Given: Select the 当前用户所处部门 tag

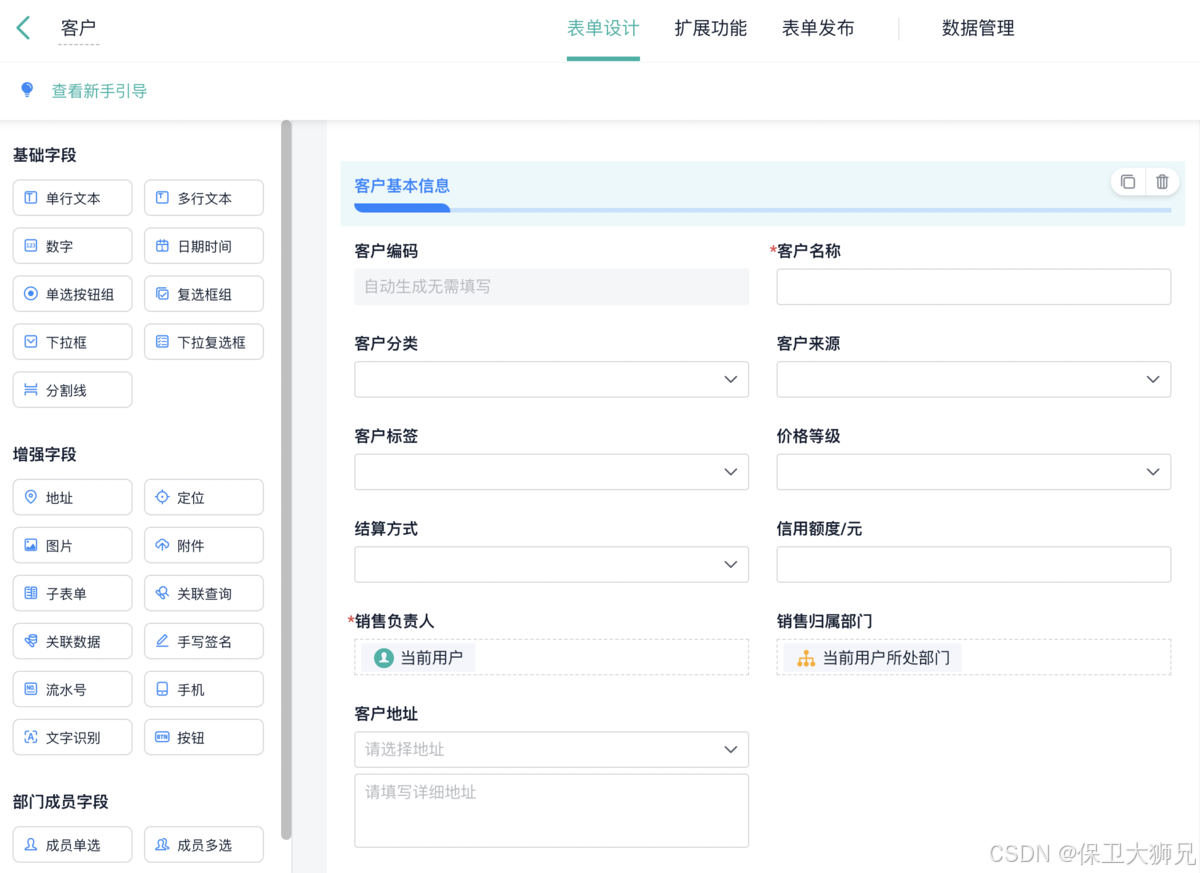Looking at the screenshot, I should click(874, 657).
